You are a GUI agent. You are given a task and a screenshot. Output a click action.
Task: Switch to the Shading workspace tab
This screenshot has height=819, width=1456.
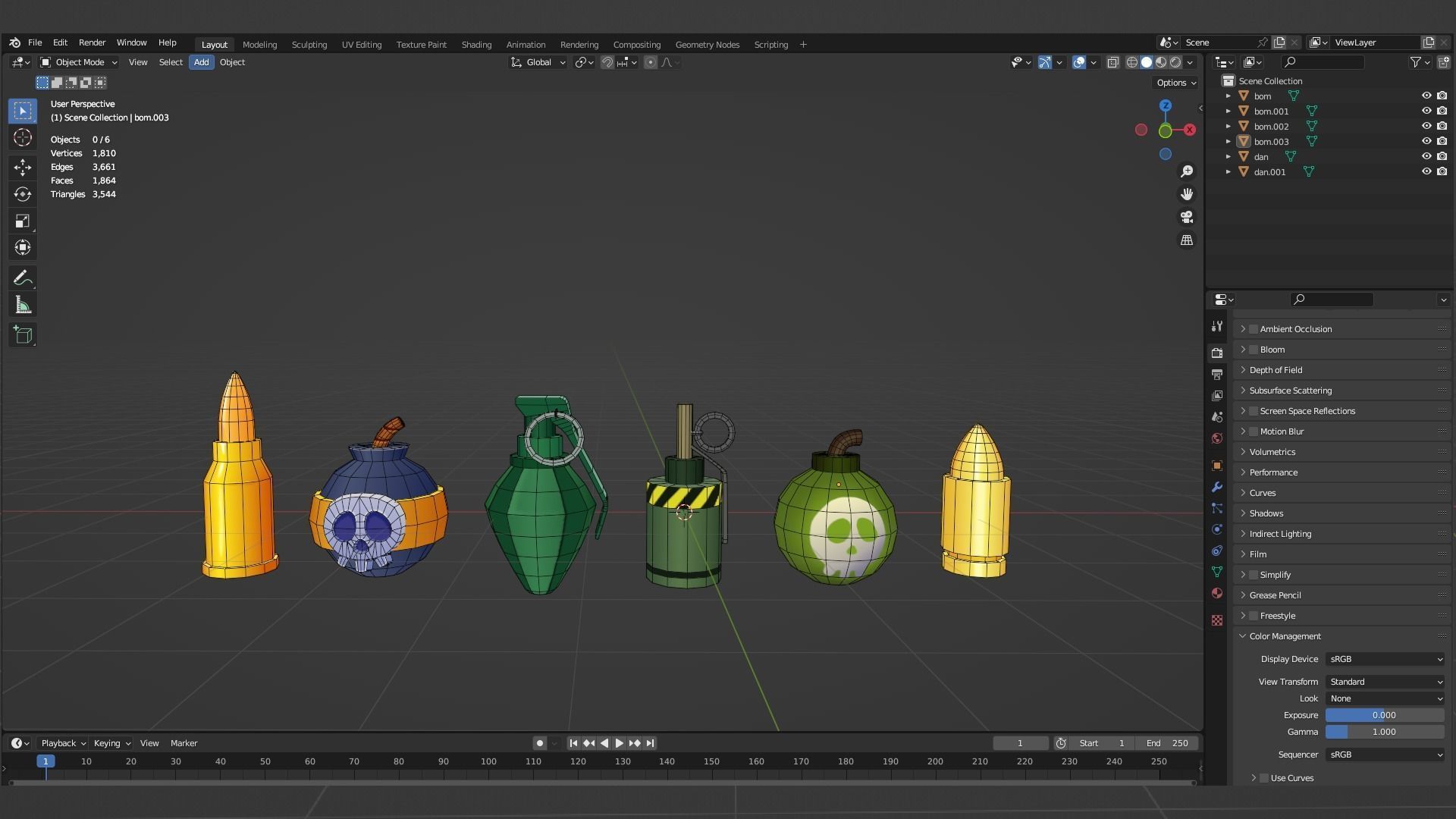[x=476, y=44]
